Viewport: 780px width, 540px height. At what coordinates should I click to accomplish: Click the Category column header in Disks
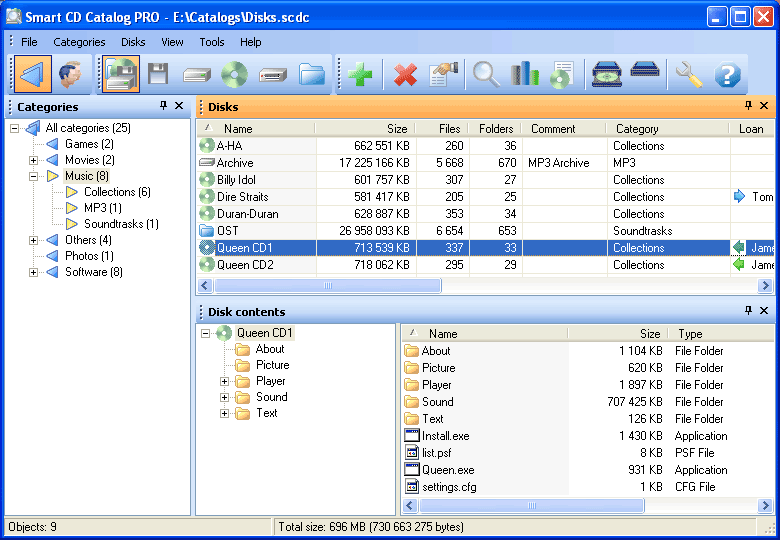pos(637,129)
